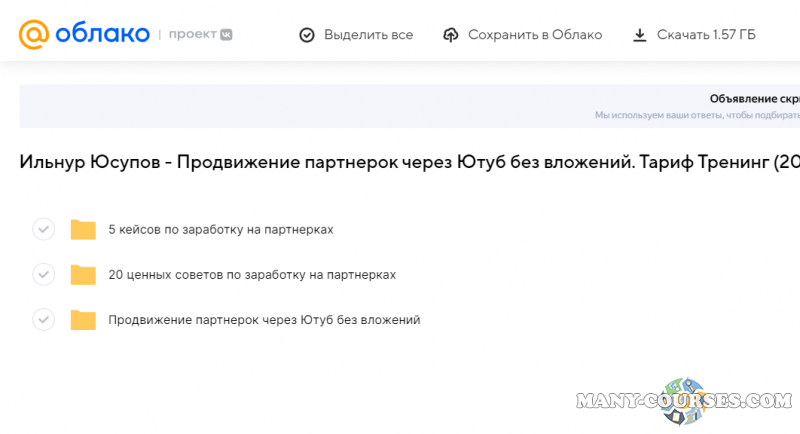Select checkbox next to 20 ценных советов
Viewport: 800px width, 434px height.
pos(43,274)
